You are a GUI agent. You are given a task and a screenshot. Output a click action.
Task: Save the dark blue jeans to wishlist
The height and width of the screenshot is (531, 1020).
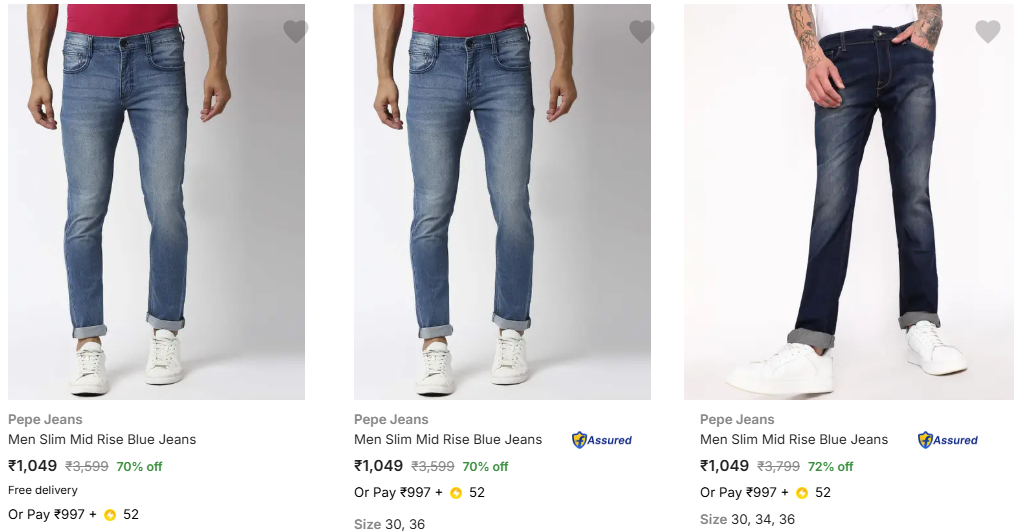(x=987, y=32)
